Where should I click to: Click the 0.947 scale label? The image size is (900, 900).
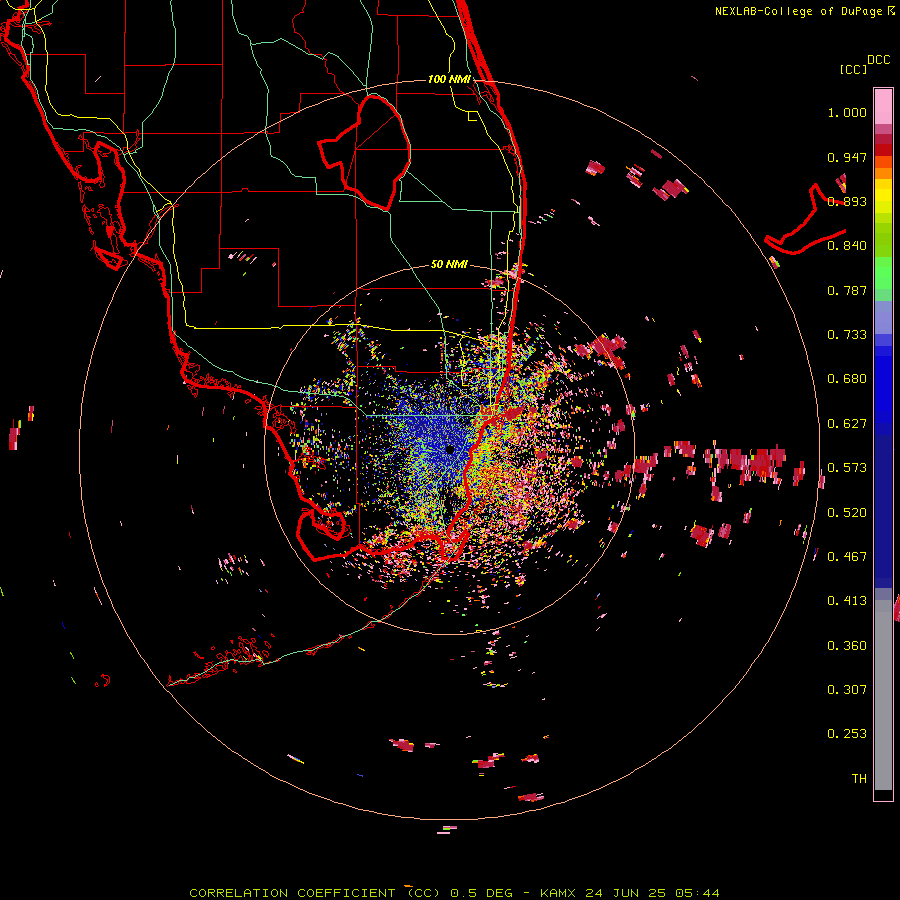coord(847,157)
